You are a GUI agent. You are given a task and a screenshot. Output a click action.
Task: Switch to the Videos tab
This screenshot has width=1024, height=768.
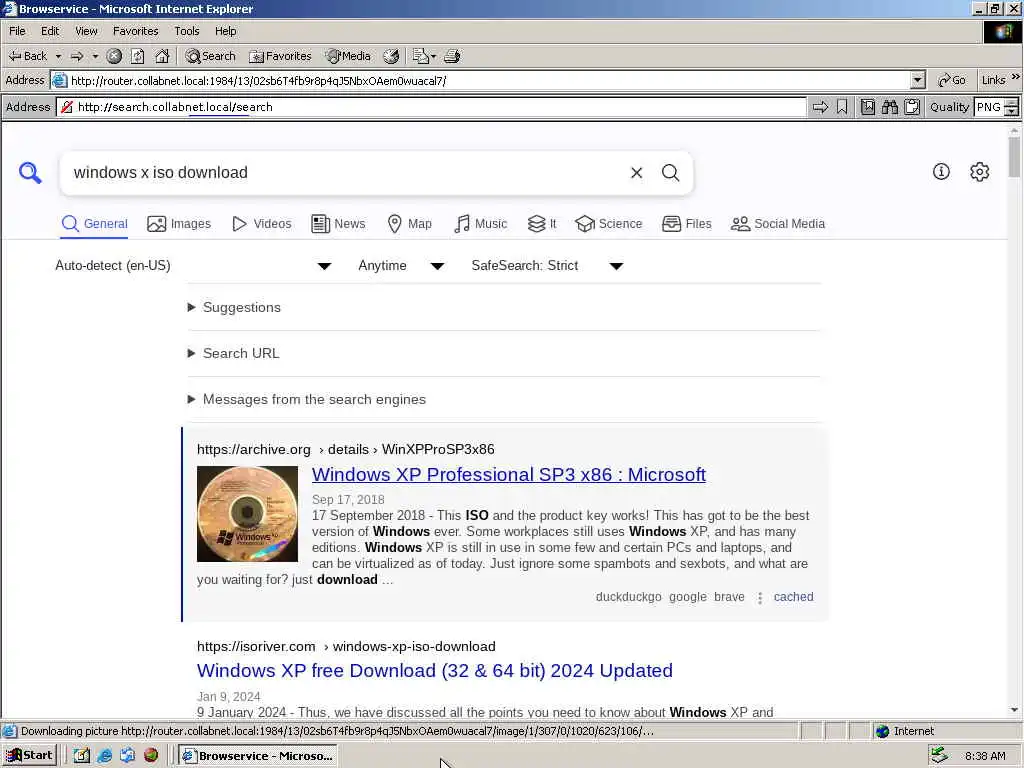(261, 224)
